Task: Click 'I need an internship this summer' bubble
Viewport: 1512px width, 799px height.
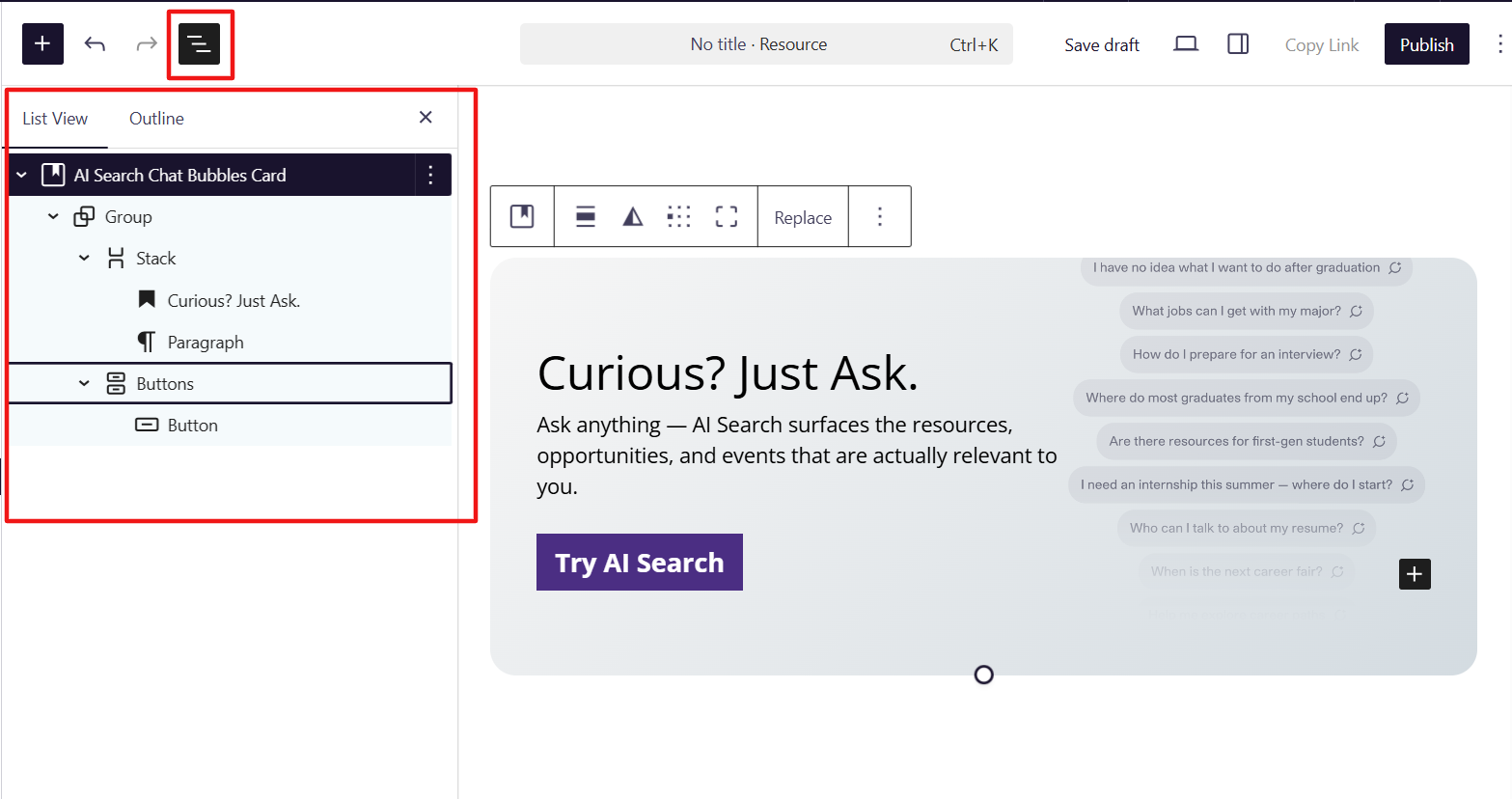Action: [1247, 484]
